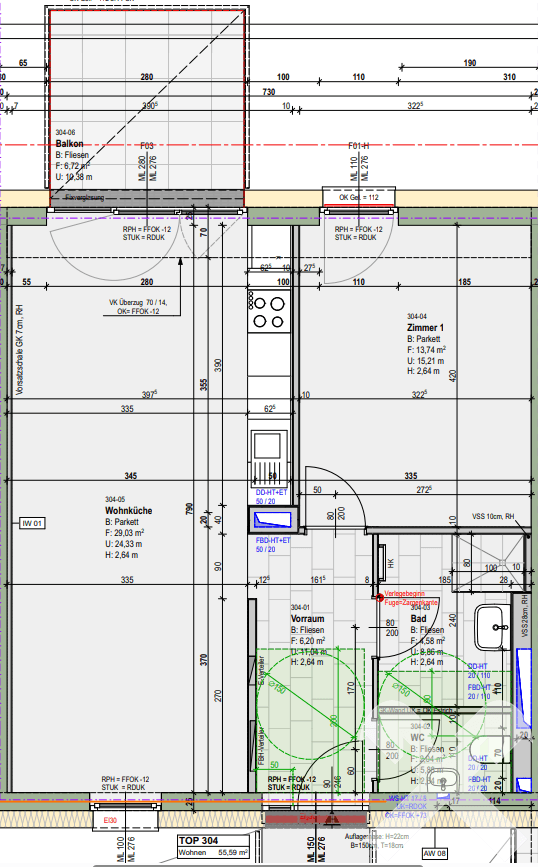Click the four-burner cooktop symbol
Screen dimensions: 538x867
click(x=269, y=312)
